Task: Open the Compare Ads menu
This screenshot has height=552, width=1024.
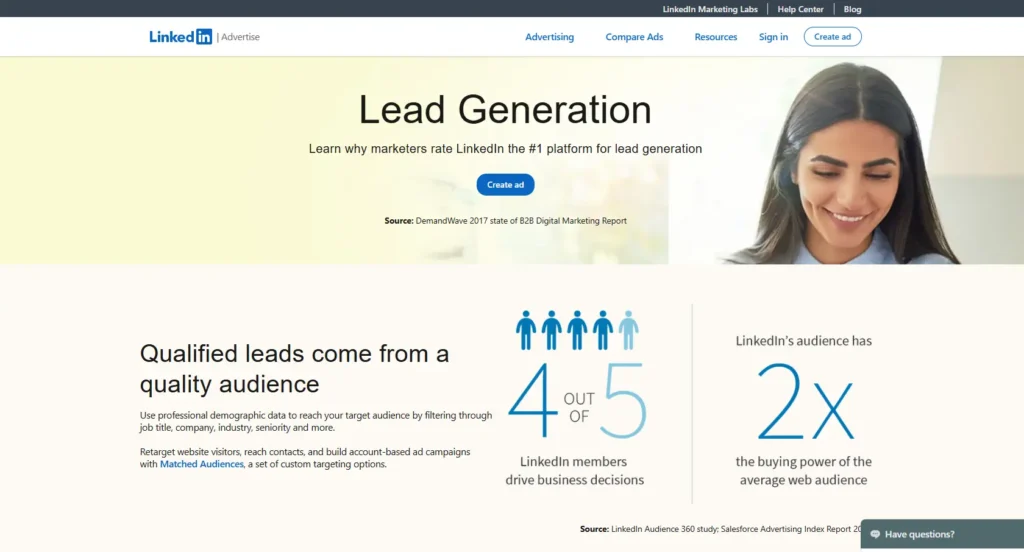Action: (634, 37)
